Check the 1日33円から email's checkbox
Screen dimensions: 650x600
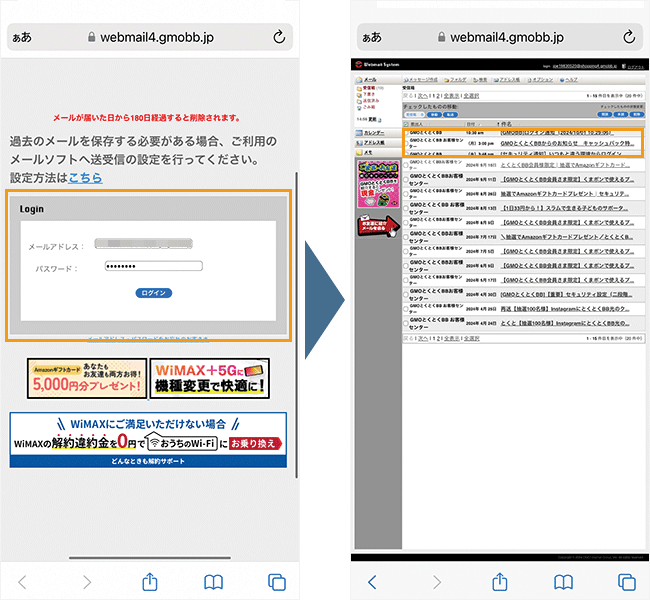[x=406, y=208]
